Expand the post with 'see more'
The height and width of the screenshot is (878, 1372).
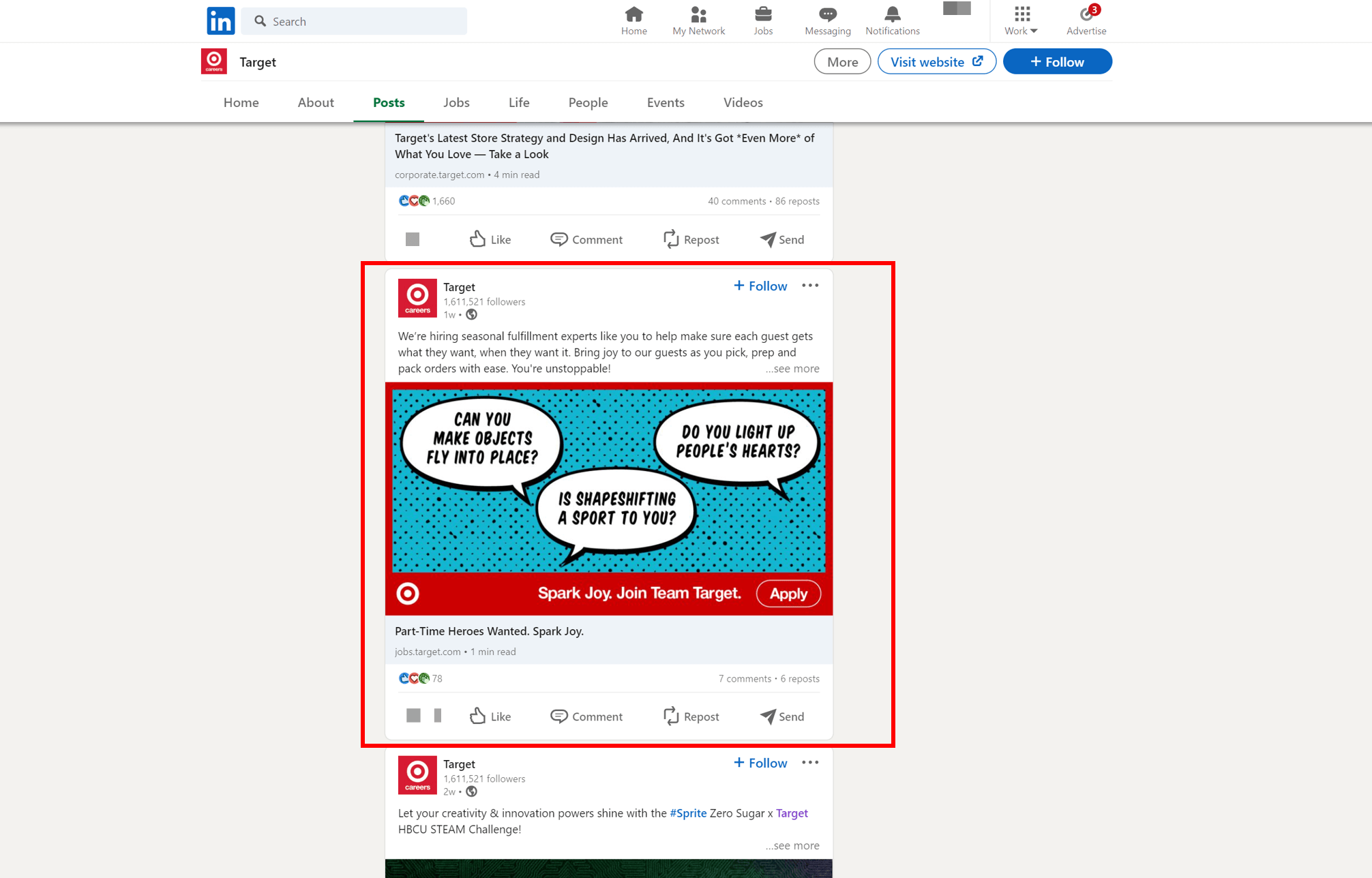tap(792, 368)
